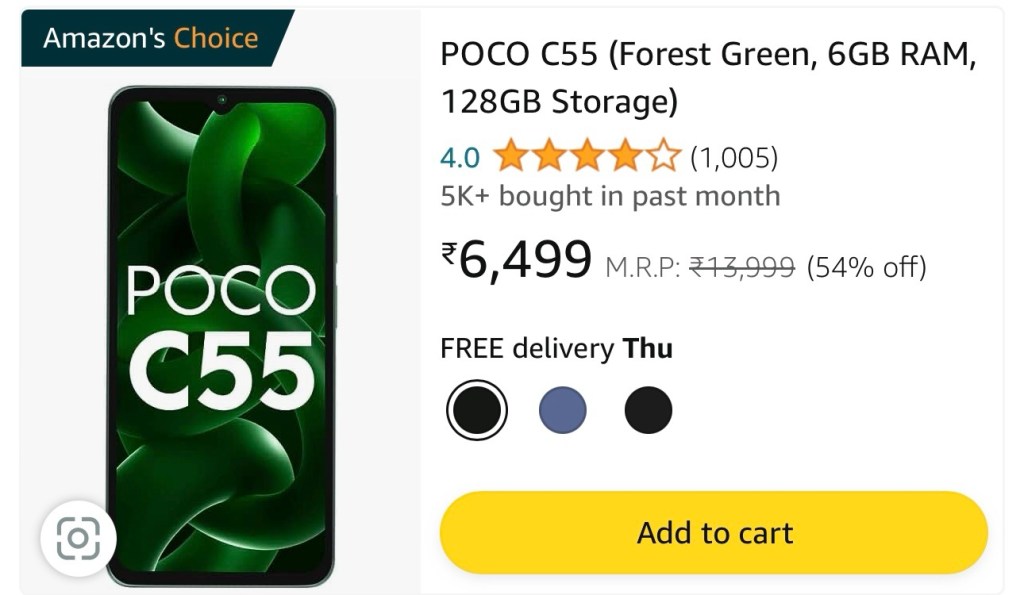Open the POCO C55 Forest Green title link
The image size is (1024, 595).
tap(707, 77)
